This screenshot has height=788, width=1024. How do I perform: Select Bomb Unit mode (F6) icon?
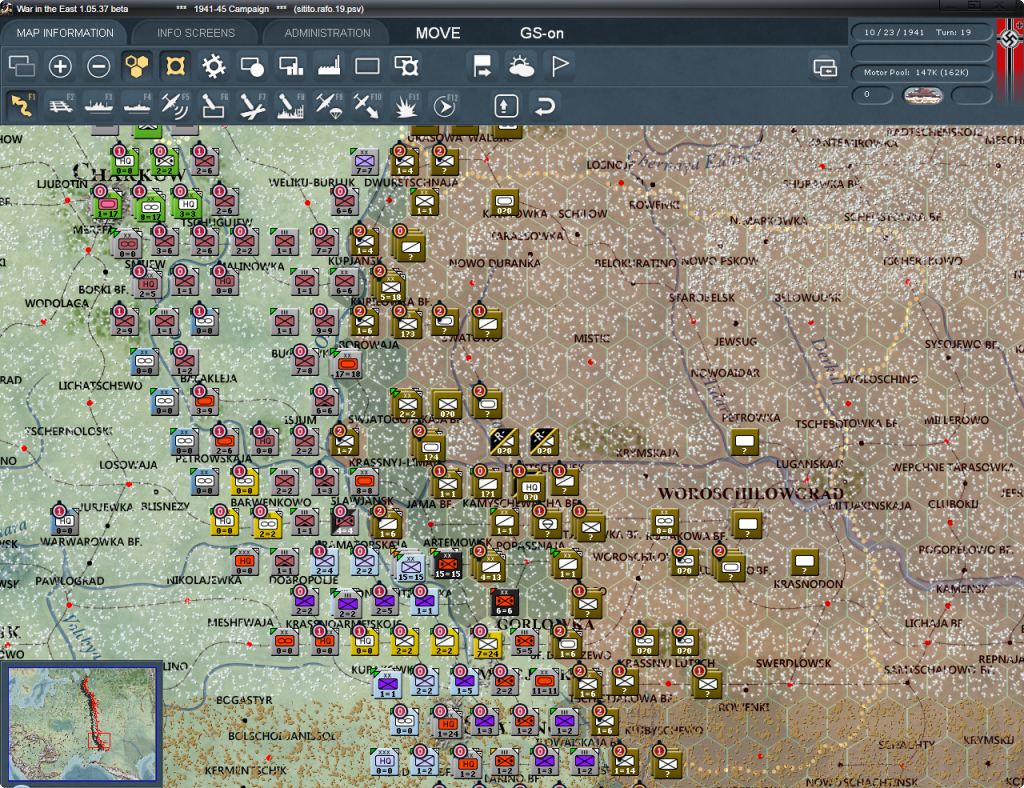(x=214, y=105)
